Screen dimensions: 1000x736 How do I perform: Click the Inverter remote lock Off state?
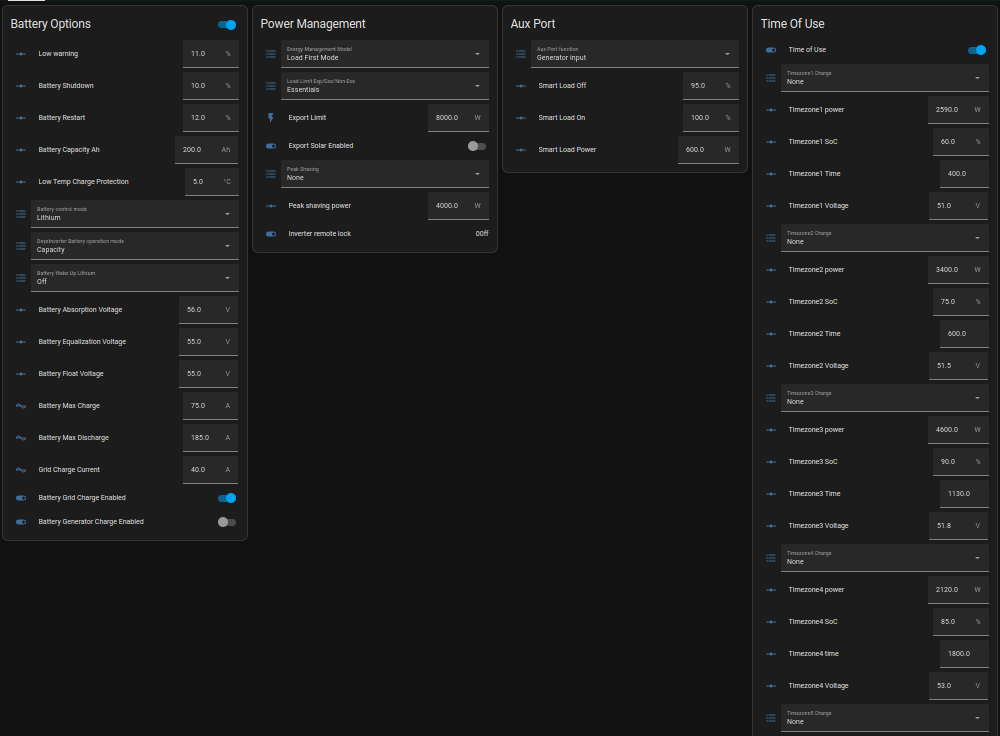pos(482,234)
